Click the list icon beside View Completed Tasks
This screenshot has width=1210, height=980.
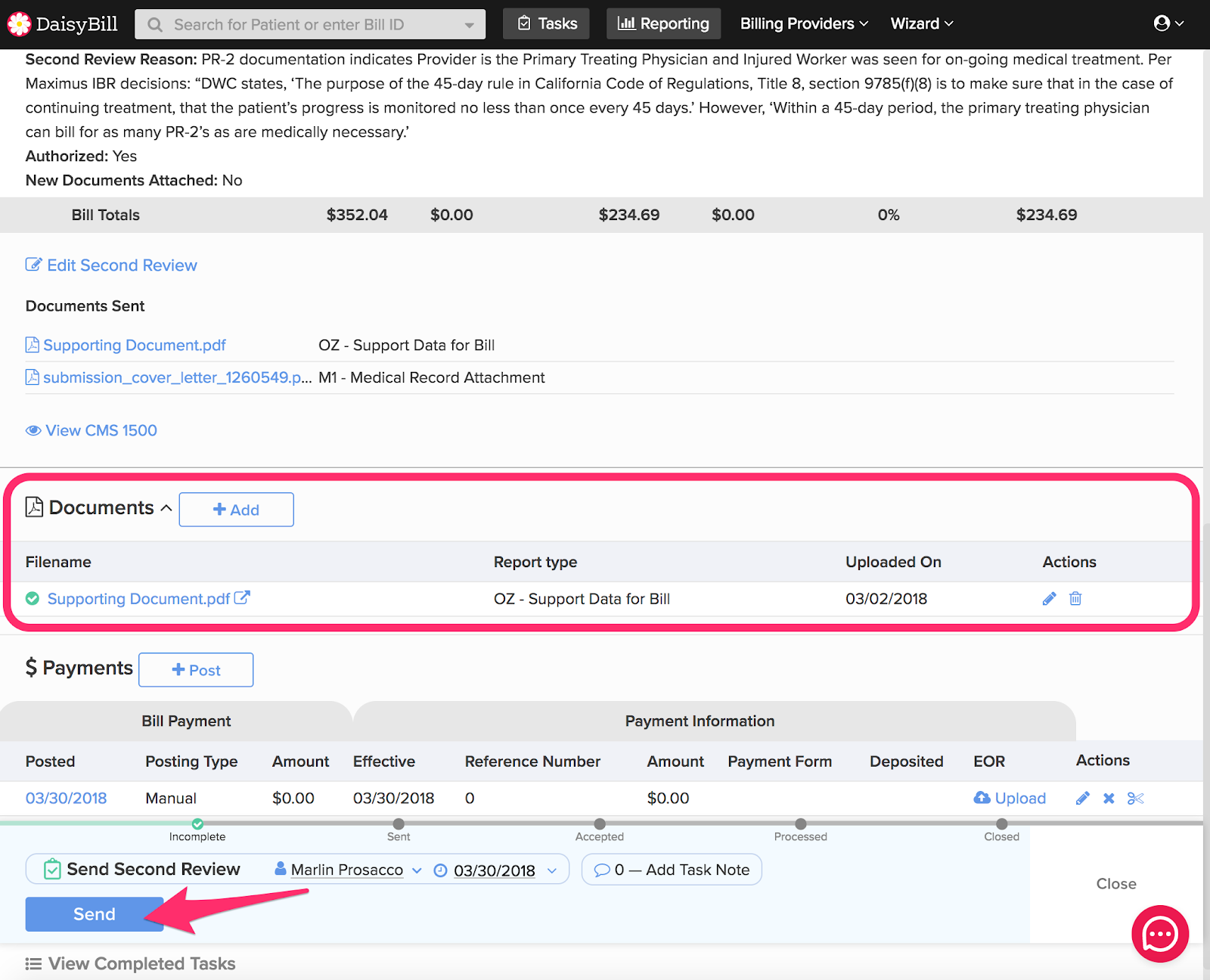pos(33,963)
